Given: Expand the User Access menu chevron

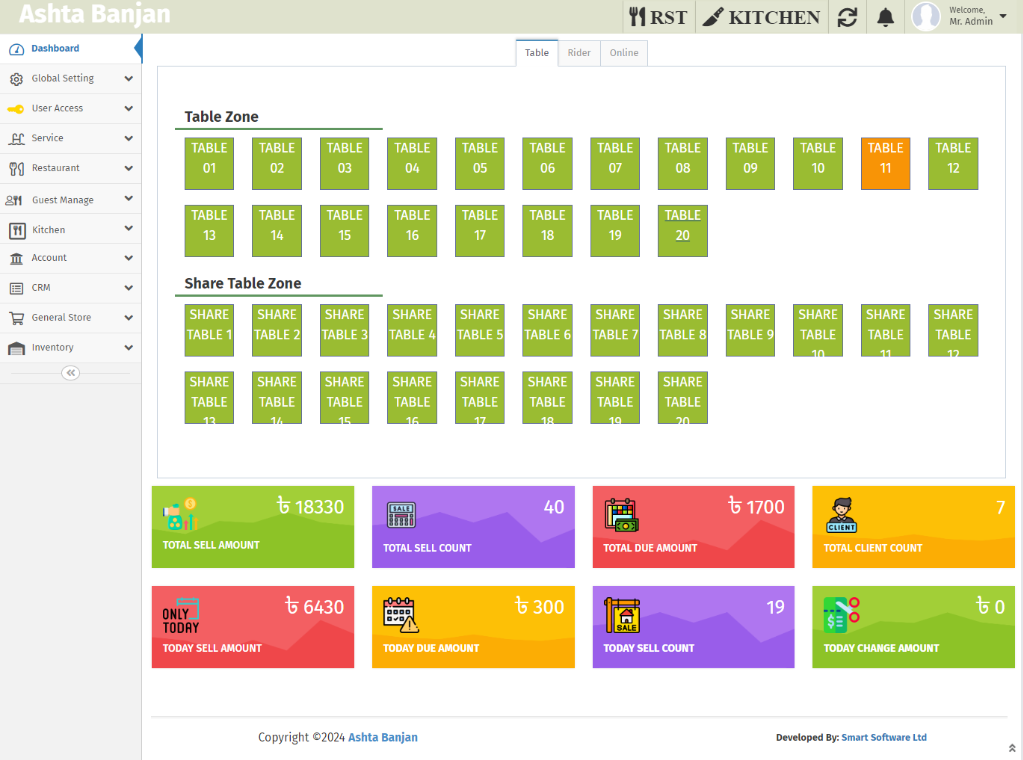Looking at the screenshot, I should coord(129,108).
